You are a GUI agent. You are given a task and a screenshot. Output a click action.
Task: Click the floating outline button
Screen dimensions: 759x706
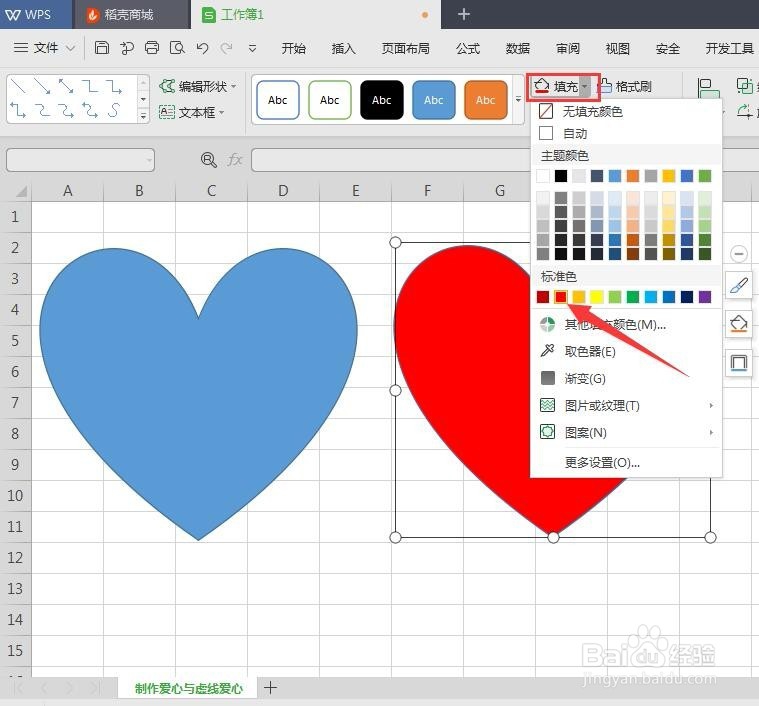(739, 363)
